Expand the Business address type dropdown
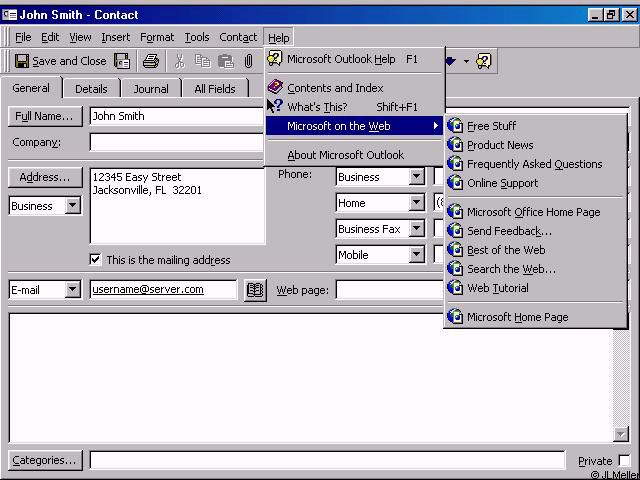640x480 pixels. (x=73, y=205)
